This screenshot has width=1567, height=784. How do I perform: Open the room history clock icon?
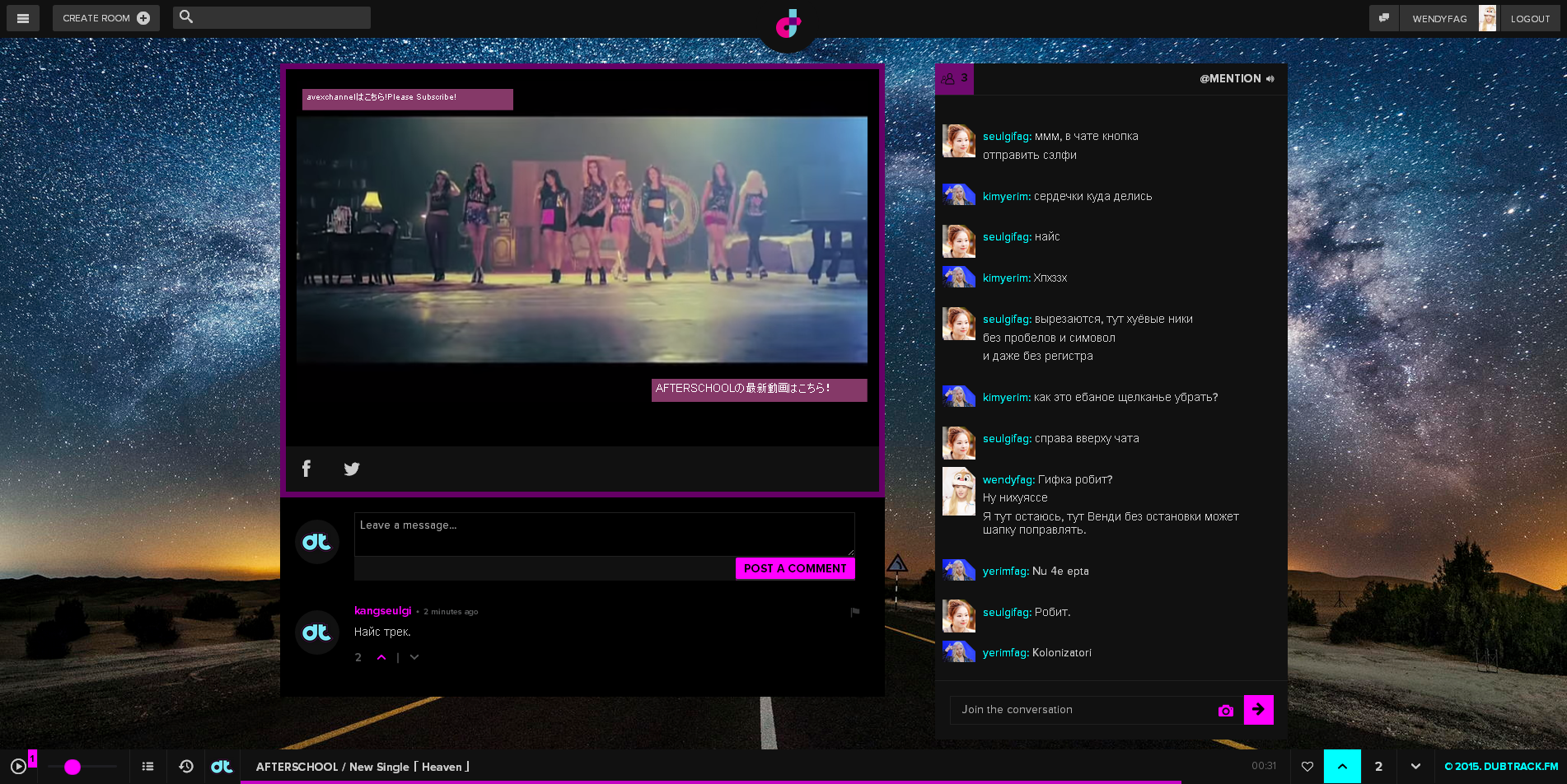click(186, 767)
